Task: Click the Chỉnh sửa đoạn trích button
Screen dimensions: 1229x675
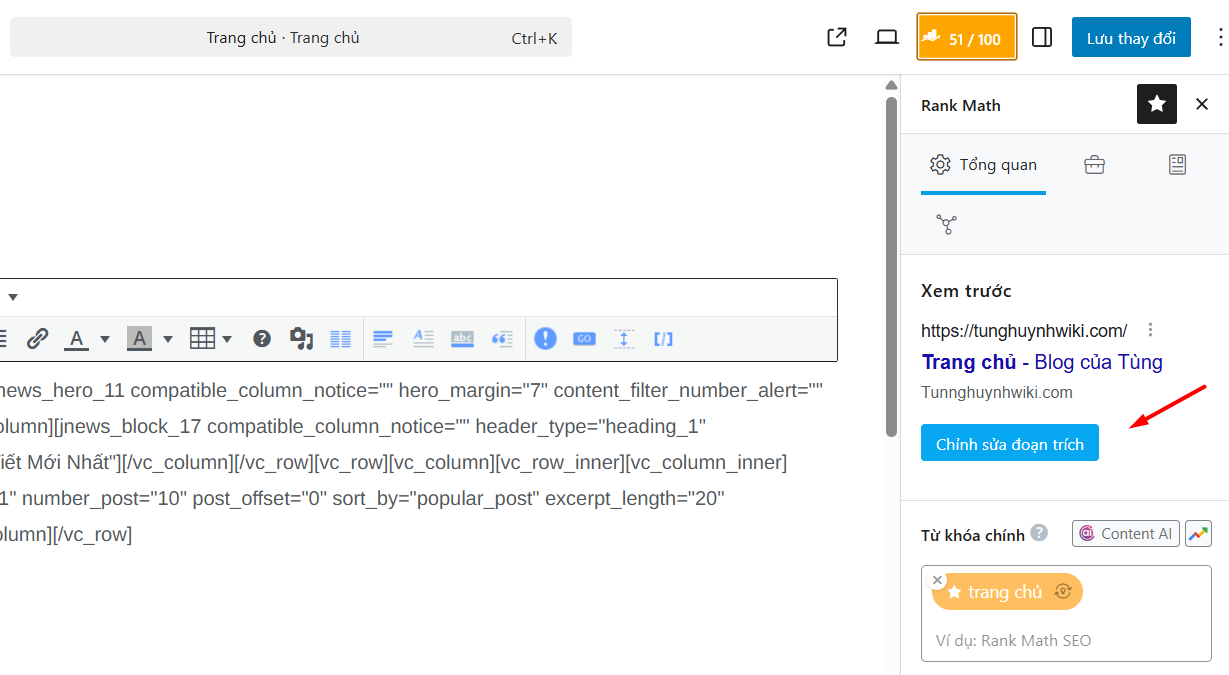Action: coord(1009,443)
